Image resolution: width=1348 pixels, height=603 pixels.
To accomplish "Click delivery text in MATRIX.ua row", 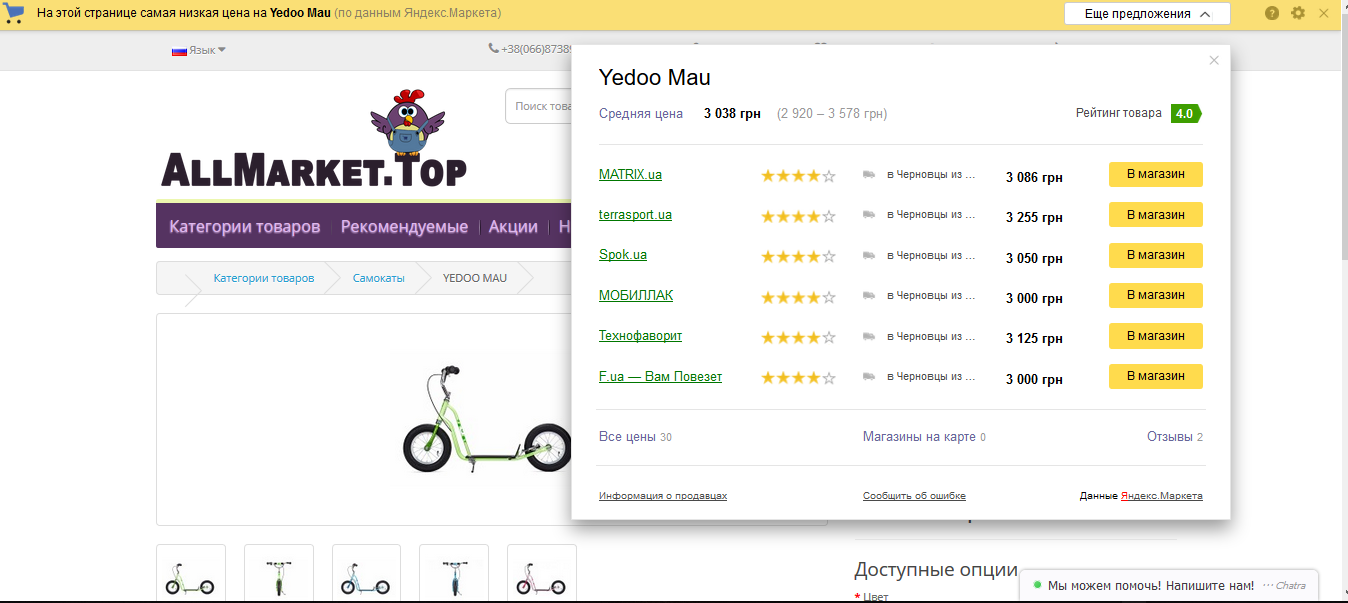I will [x=931, y=174].
